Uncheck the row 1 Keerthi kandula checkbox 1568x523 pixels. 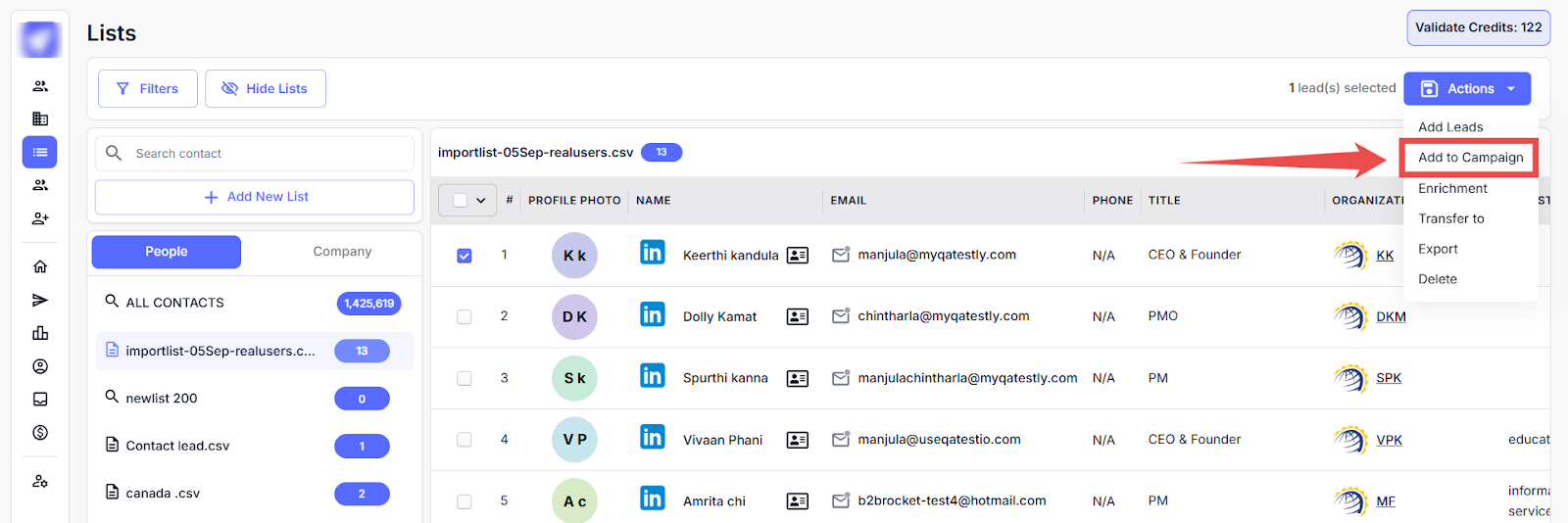[x=465, y=256]
